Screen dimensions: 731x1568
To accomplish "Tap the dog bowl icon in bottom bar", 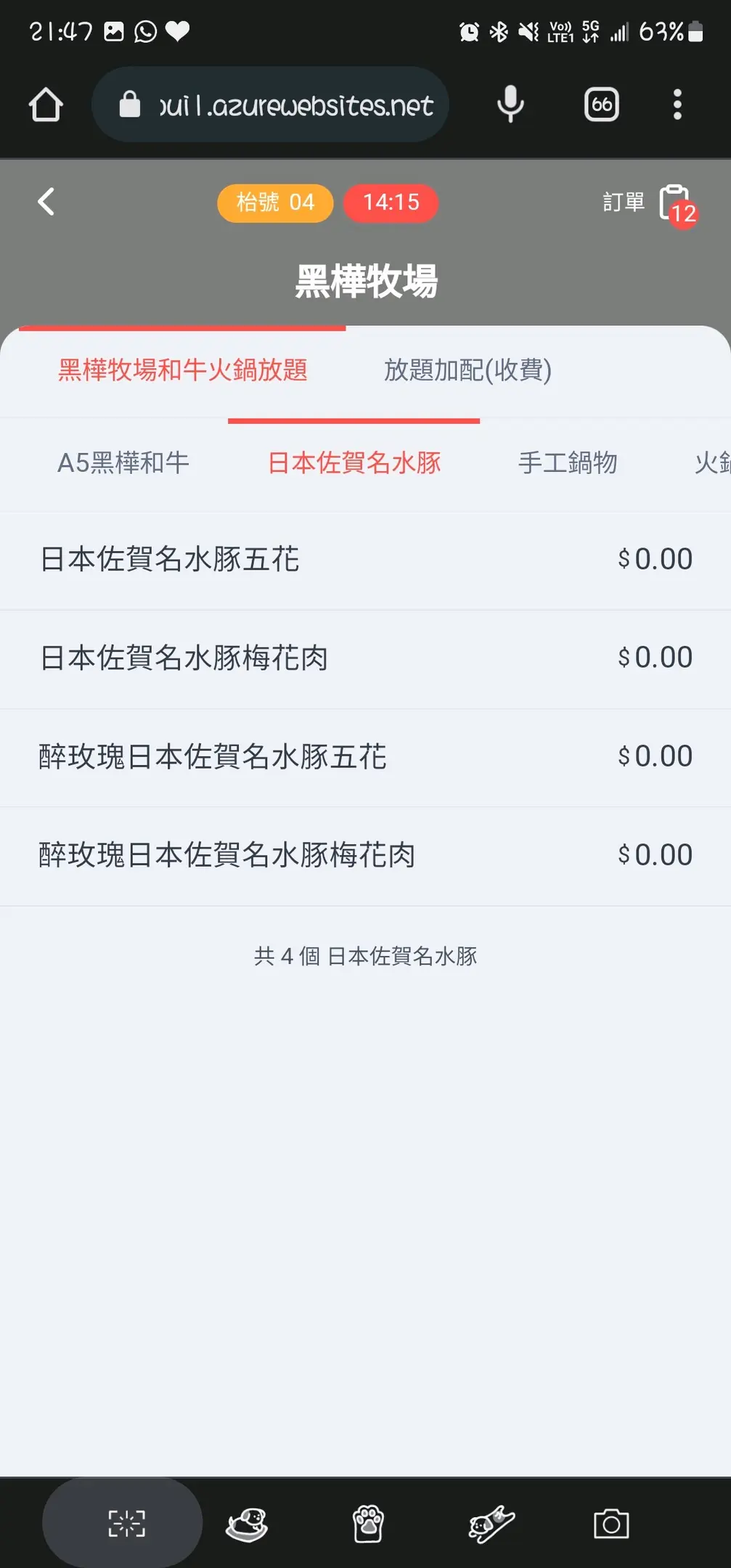I will [247, 1523].
